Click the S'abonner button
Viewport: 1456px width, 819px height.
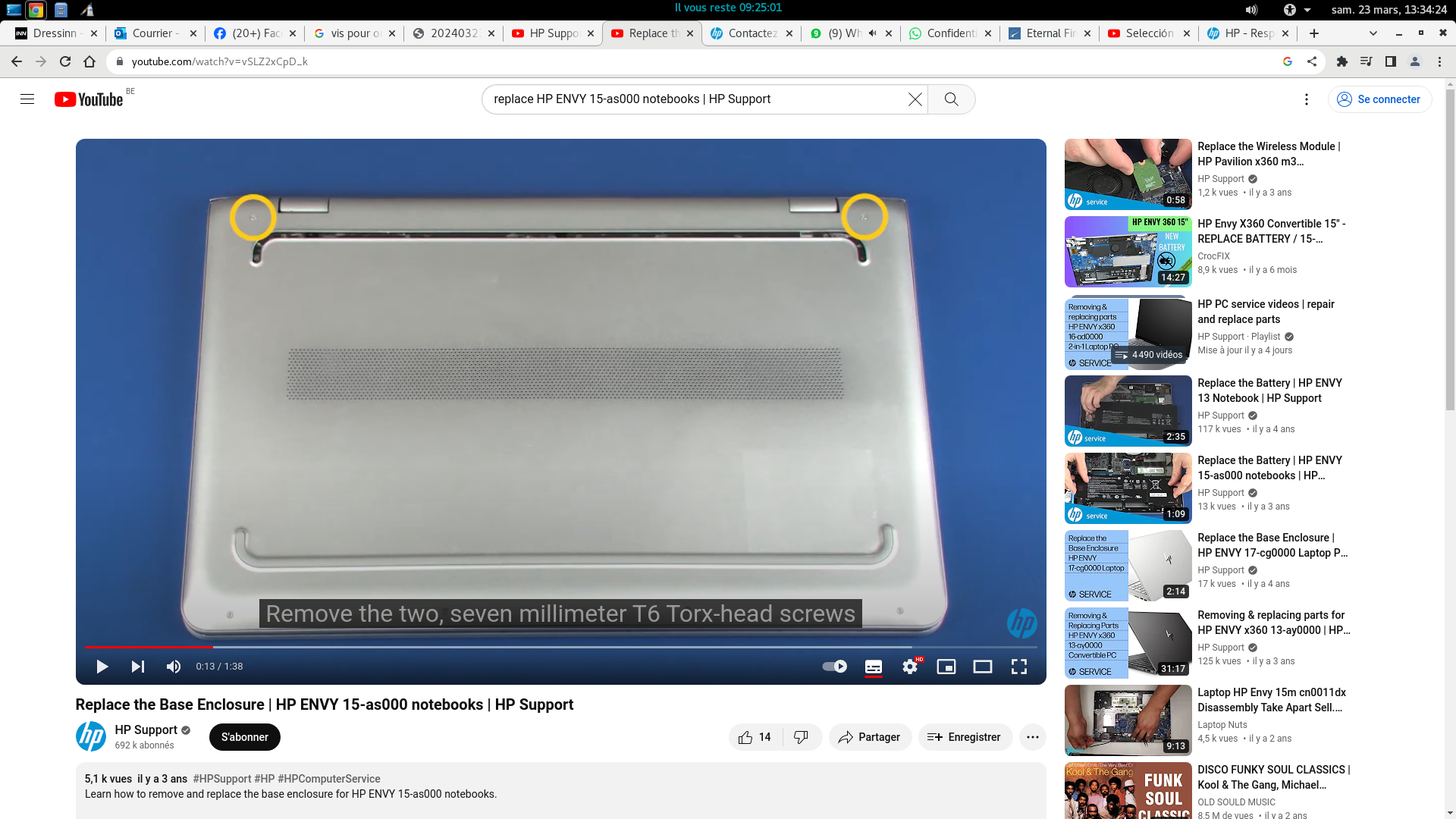click(x=244, y=736)
